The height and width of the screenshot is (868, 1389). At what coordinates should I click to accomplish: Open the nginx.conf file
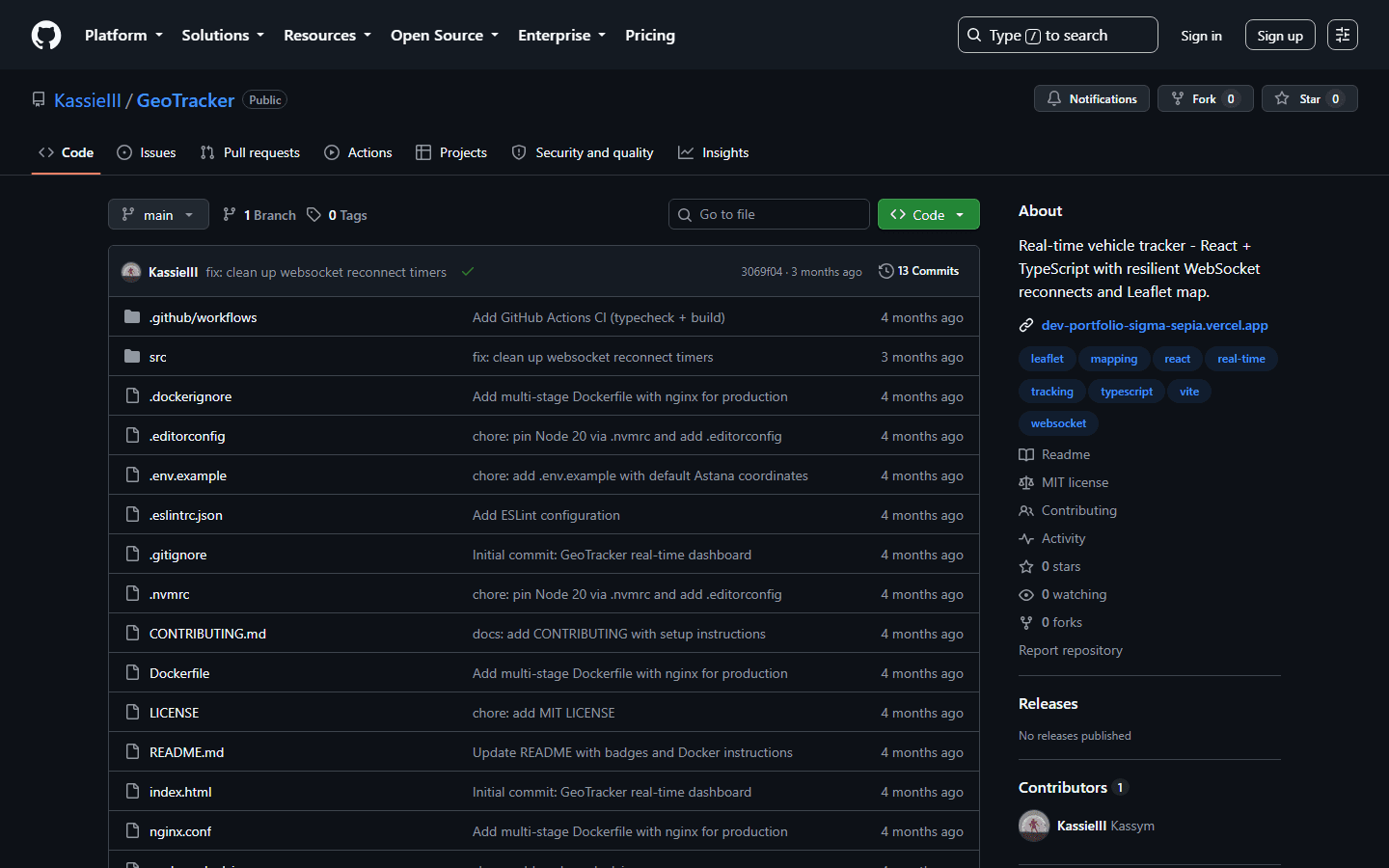180,831
